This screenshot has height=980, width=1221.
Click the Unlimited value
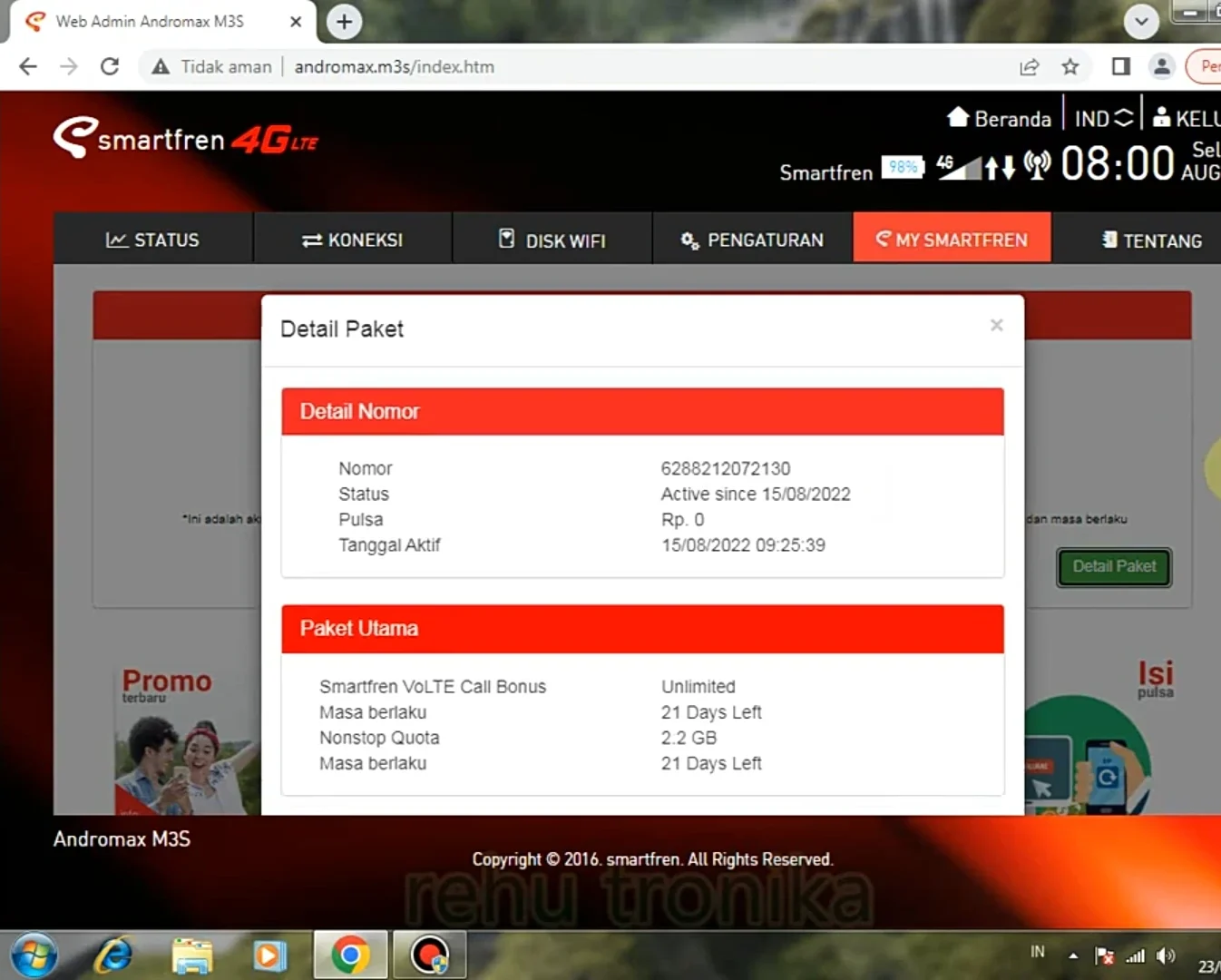click(698, 687)
